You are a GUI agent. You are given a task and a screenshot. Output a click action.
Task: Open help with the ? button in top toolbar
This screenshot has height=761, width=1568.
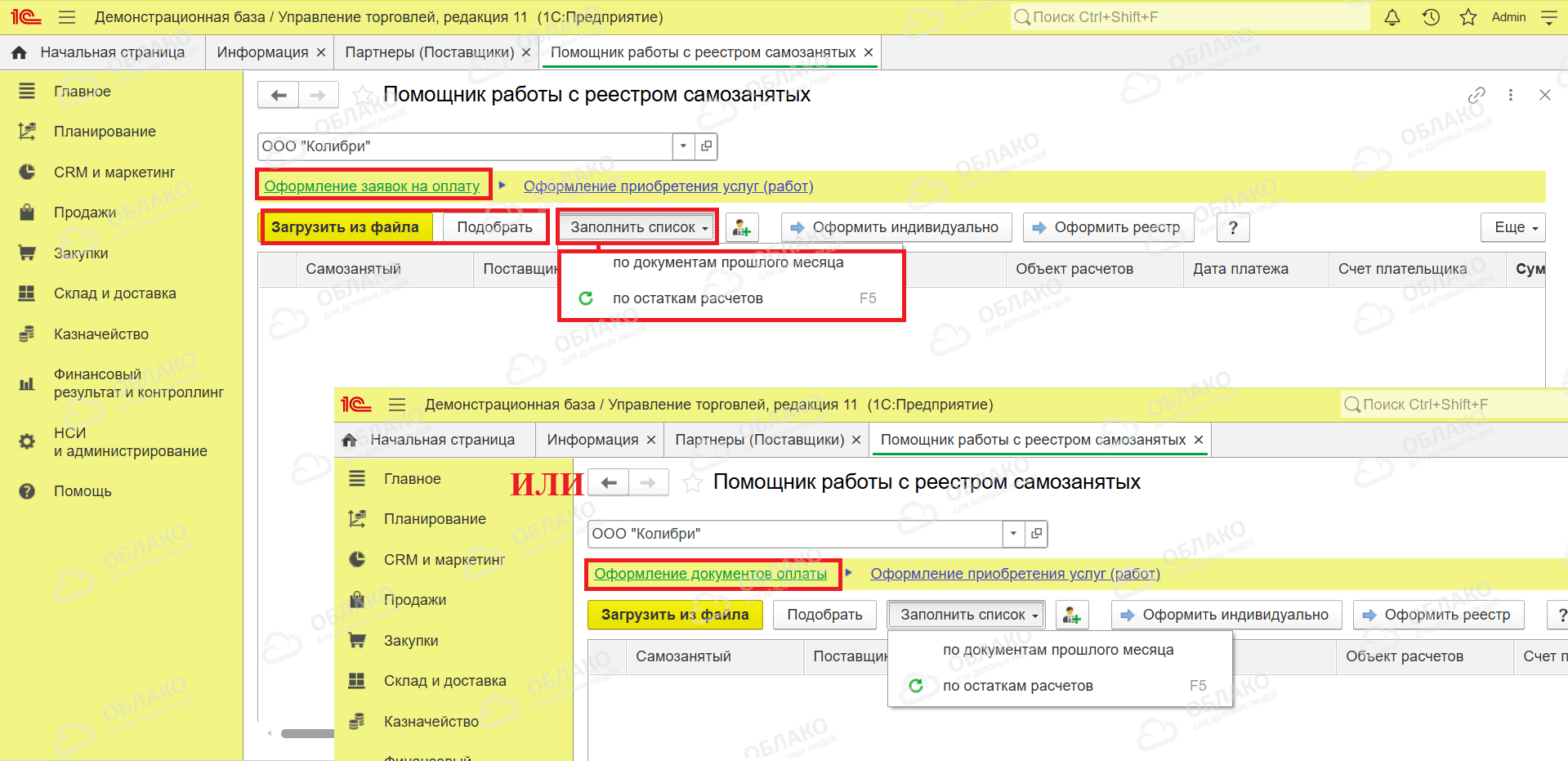pyautogui.click(x=1233, y=227)
